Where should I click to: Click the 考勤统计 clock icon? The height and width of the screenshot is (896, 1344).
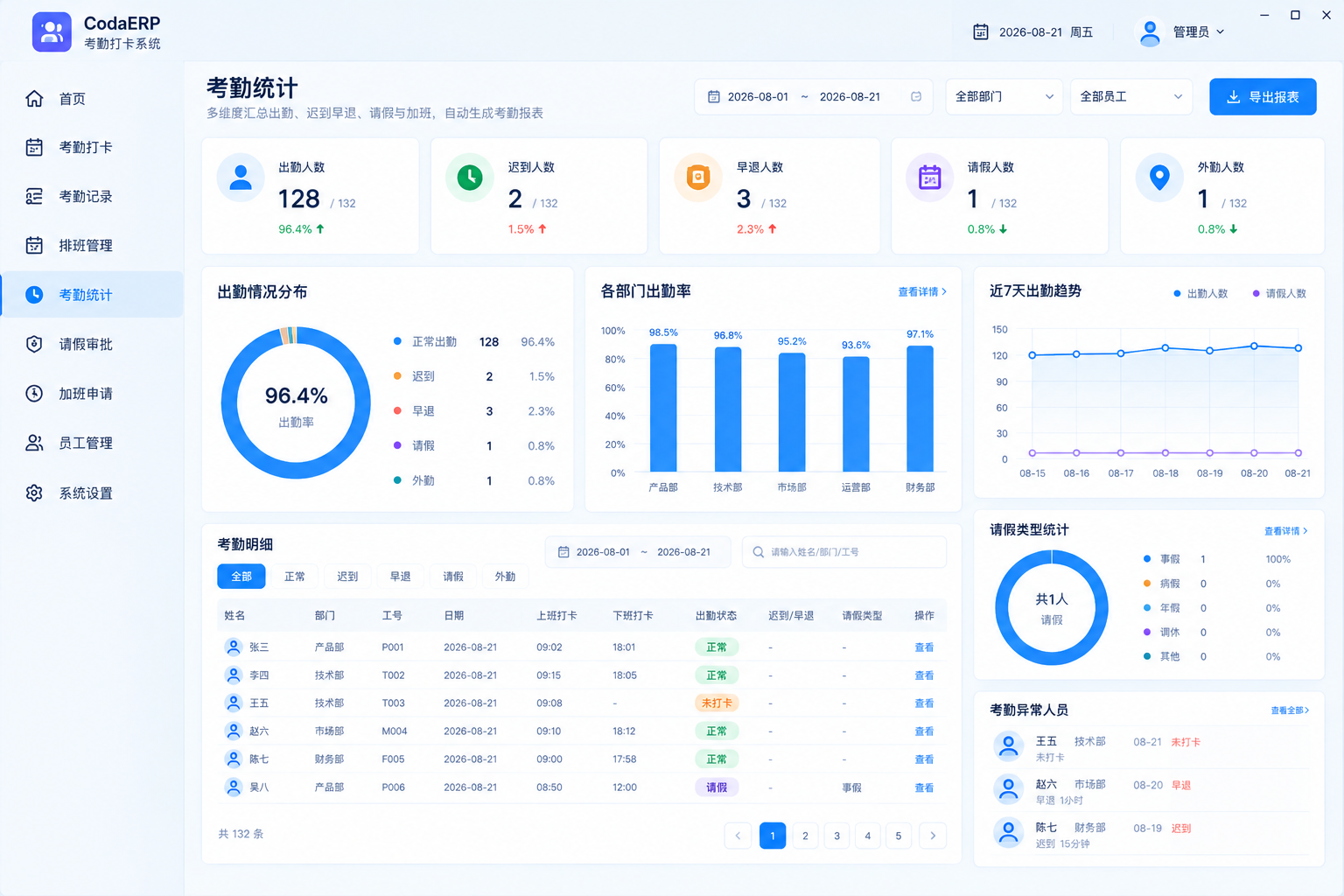34,295
